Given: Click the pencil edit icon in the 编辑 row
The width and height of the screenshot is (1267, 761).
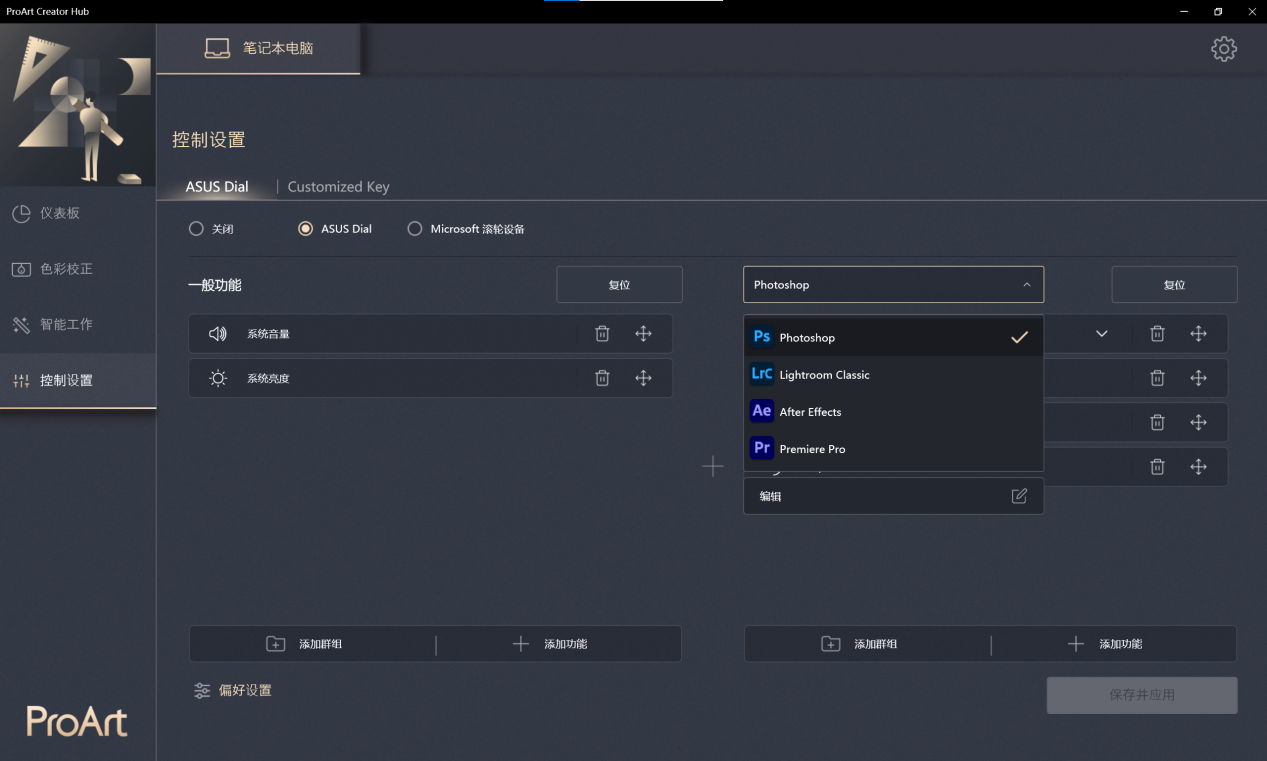Looking at the screenshot, I should (x=1019, y=496).
